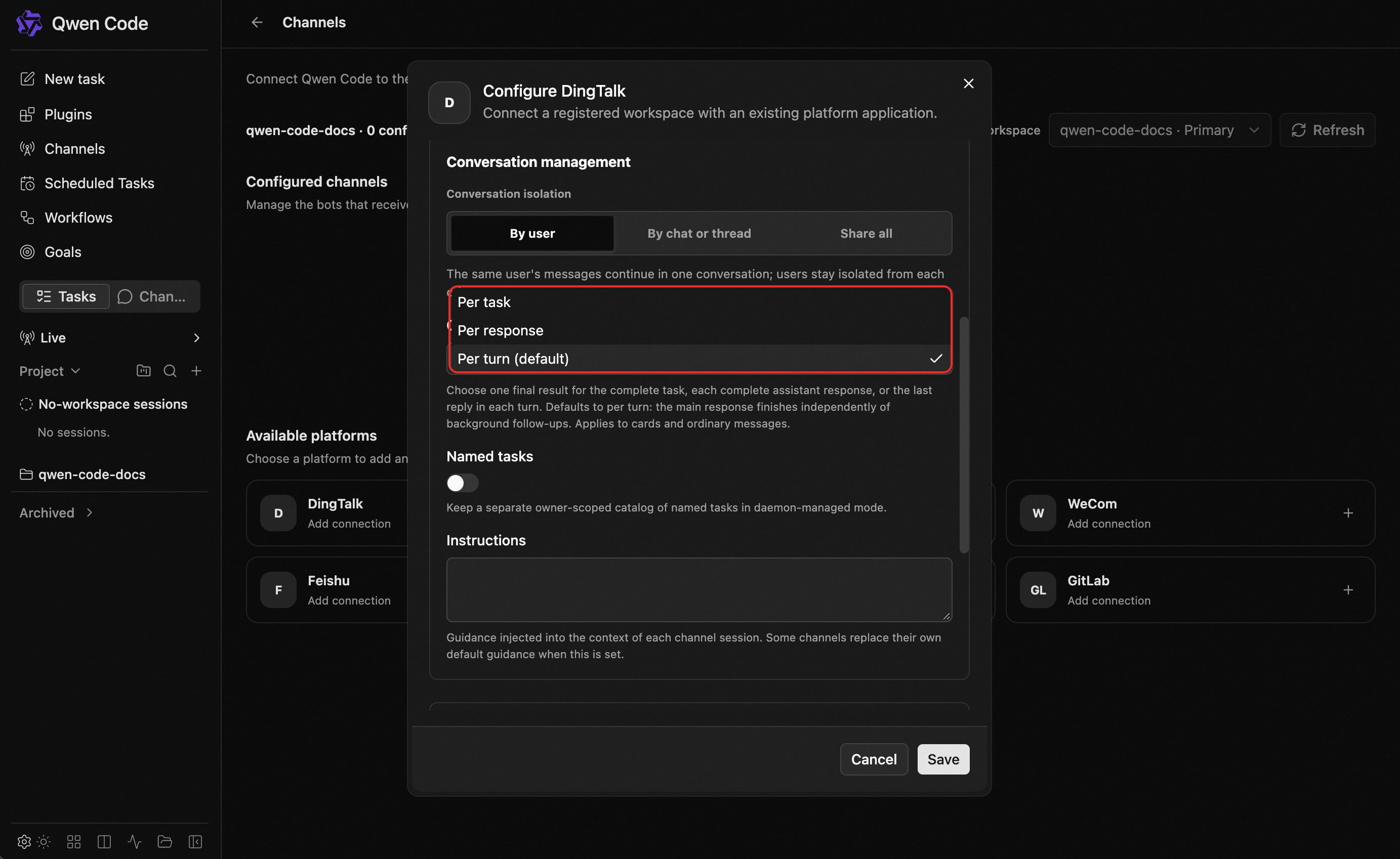1400x859 pixels.
Task: Click the Refresh button
Action: (x=1327, y=130)
